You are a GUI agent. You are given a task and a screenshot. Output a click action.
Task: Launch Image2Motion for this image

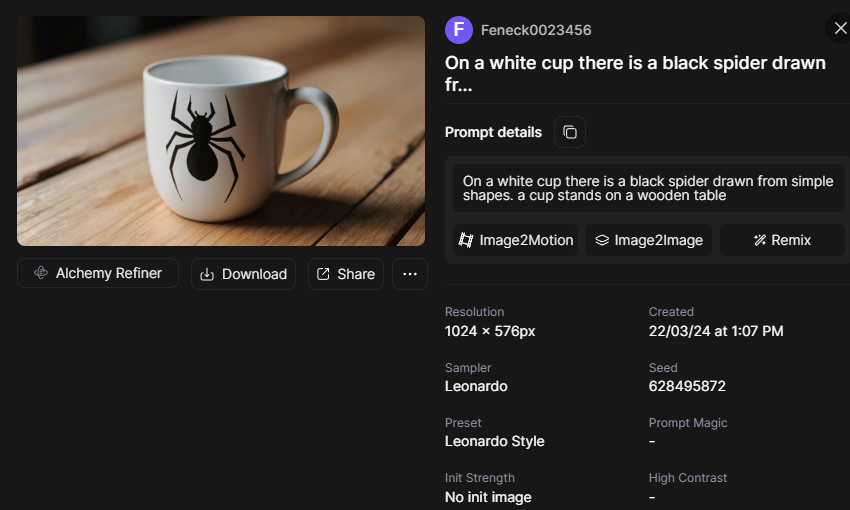tap(516, 240)
